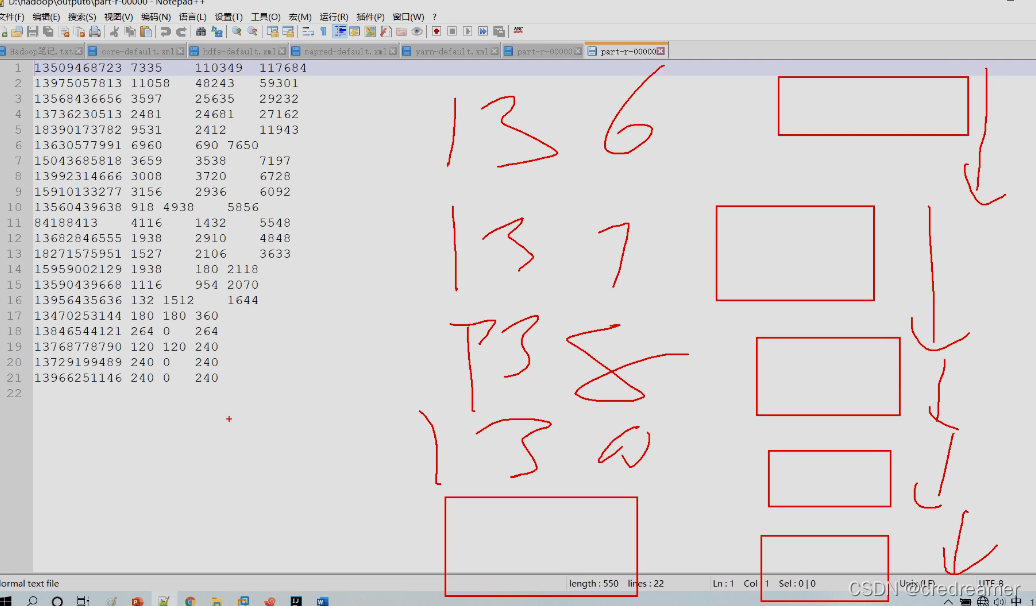The height and width of the screenshot is (606, 1036).
Task: Open Word from the taskbar
Action: tap(322, 601)
